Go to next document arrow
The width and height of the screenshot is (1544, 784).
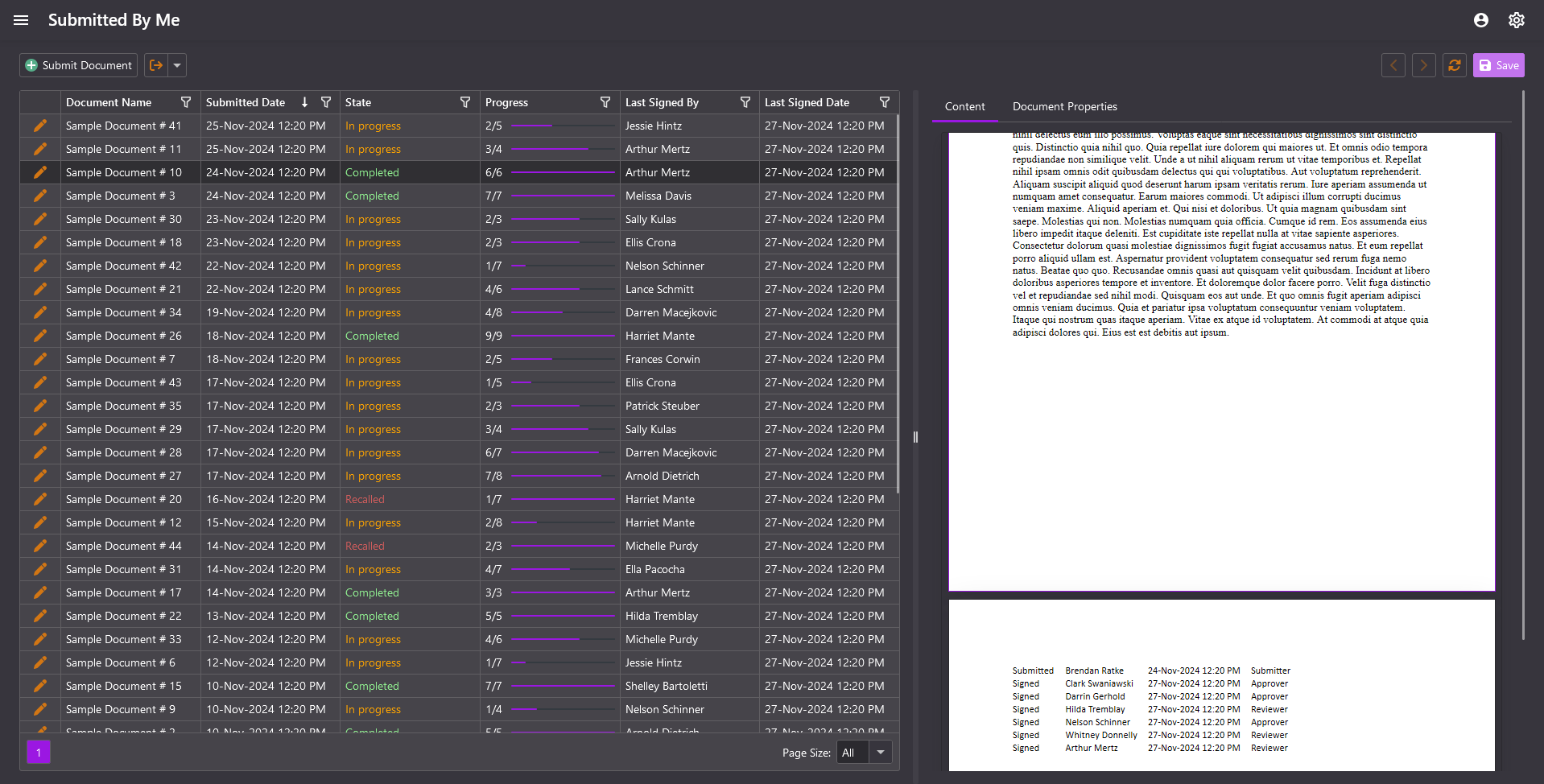coord(1423,65)
